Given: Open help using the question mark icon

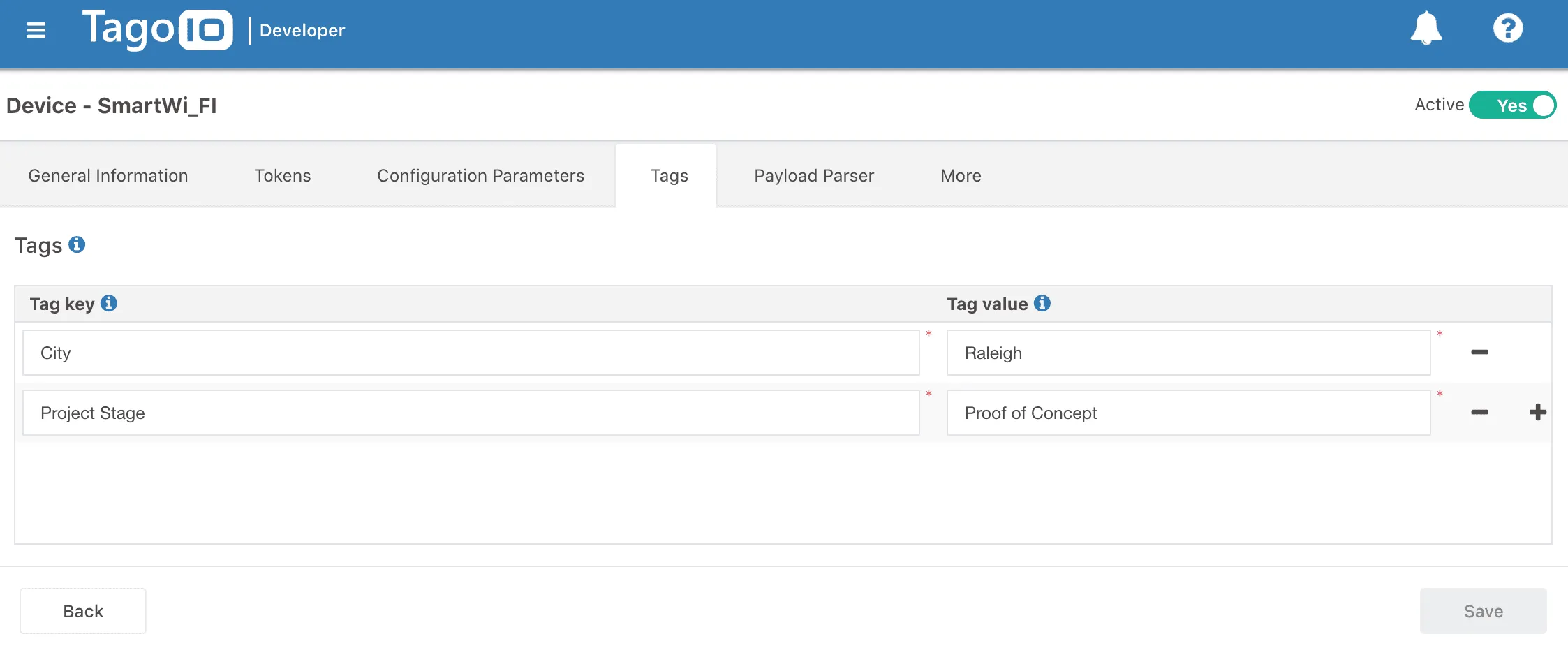Looking at the screenshot, I should pos(1507,29).
